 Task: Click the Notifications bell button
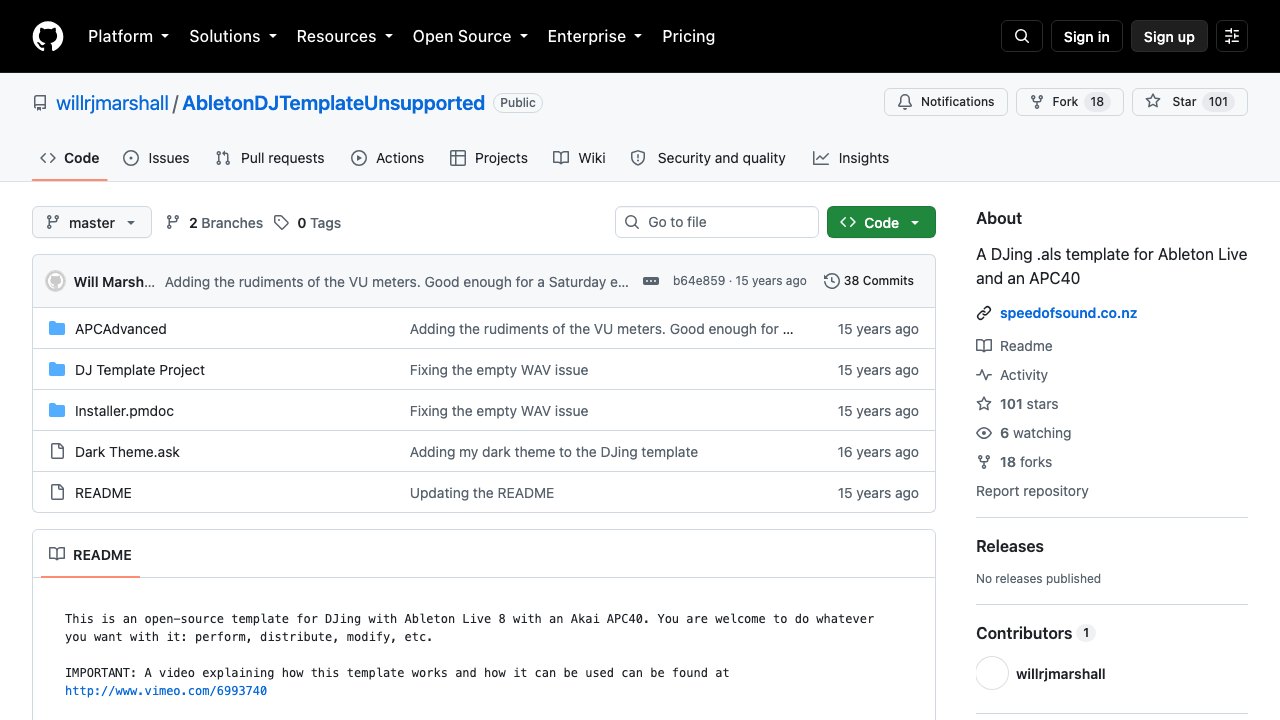[946, 102]
